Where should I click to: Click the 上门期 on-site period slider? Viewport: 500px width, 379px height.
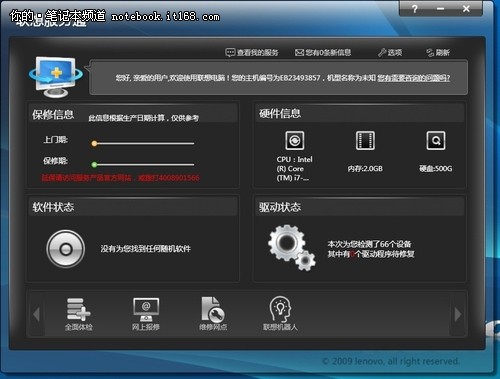[143, 143]
